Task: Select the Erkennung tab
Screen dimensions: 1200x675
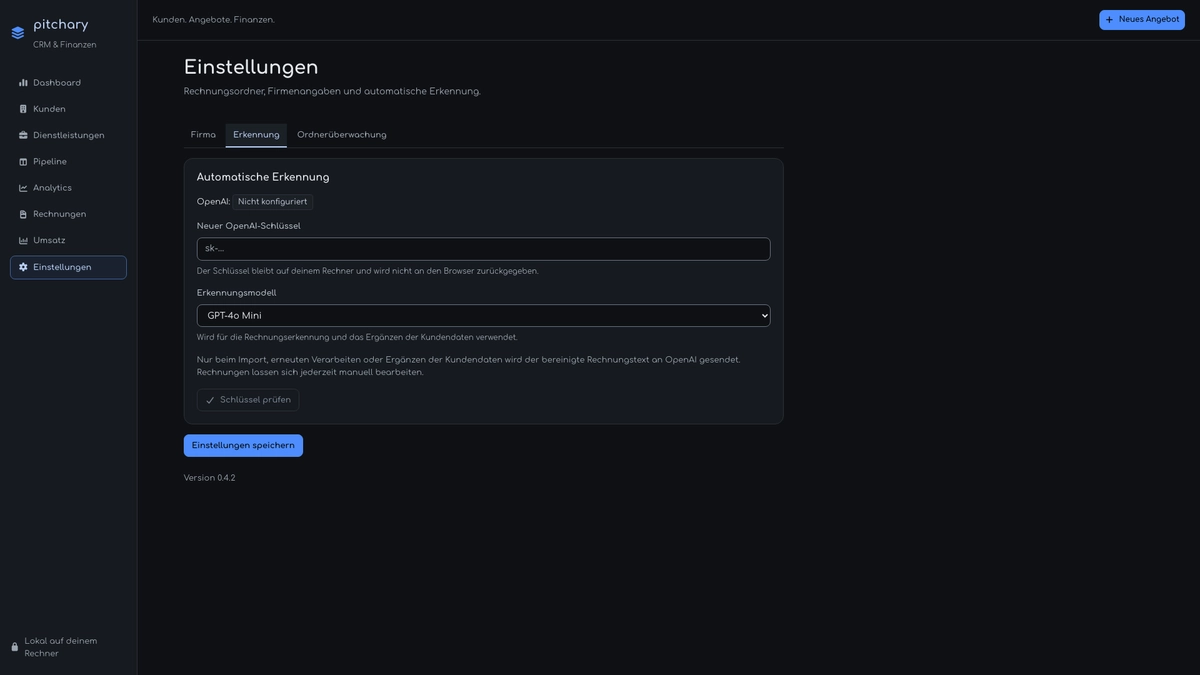Action: pyautogui.click(x=256, y=135)
